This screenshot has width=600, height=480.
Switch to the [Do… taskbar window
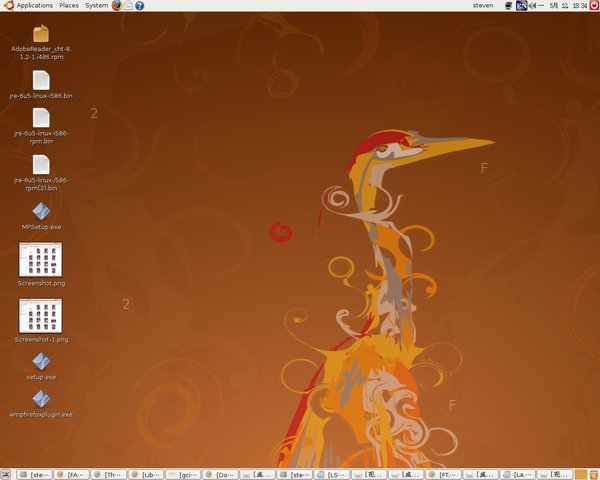220,475
